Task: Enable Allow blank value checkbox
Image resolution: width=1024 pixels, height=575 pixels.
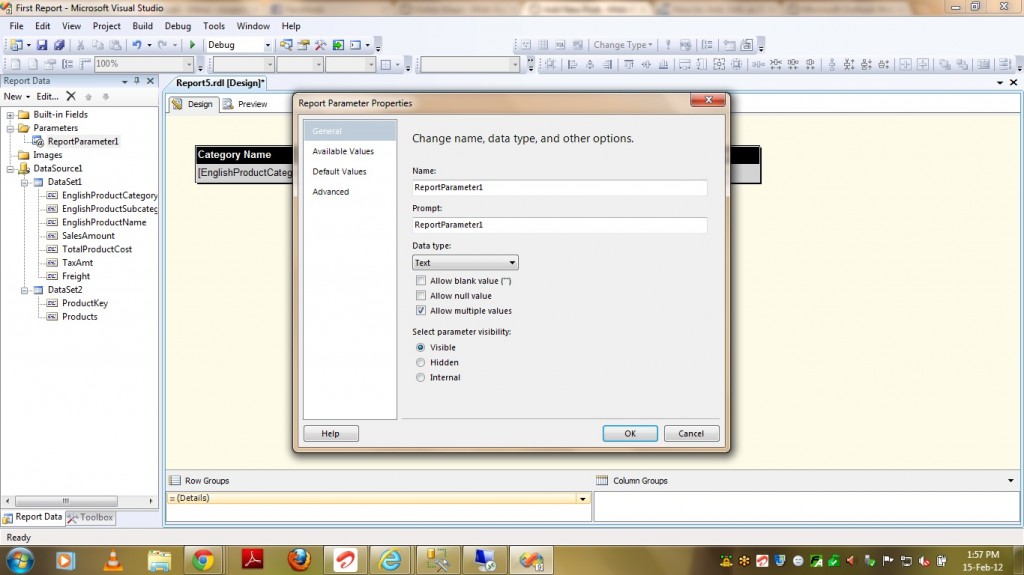Action: pos(421,281)
